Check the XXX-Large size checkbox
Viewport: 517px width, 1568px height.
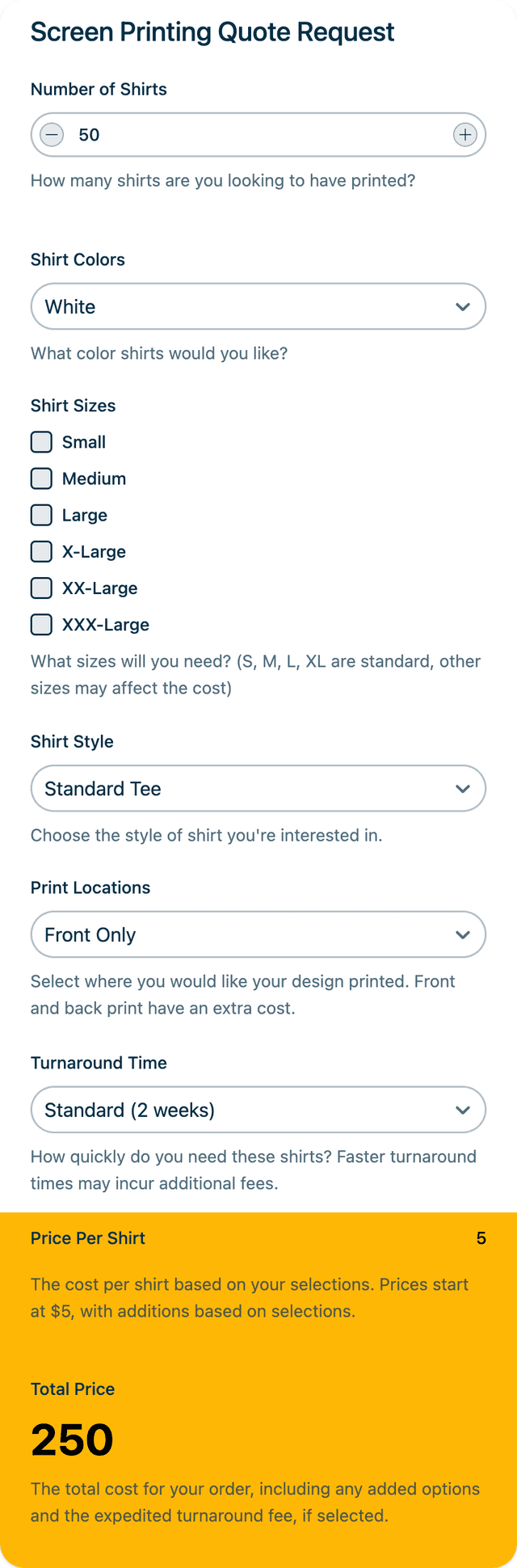(x=41, y=625)
